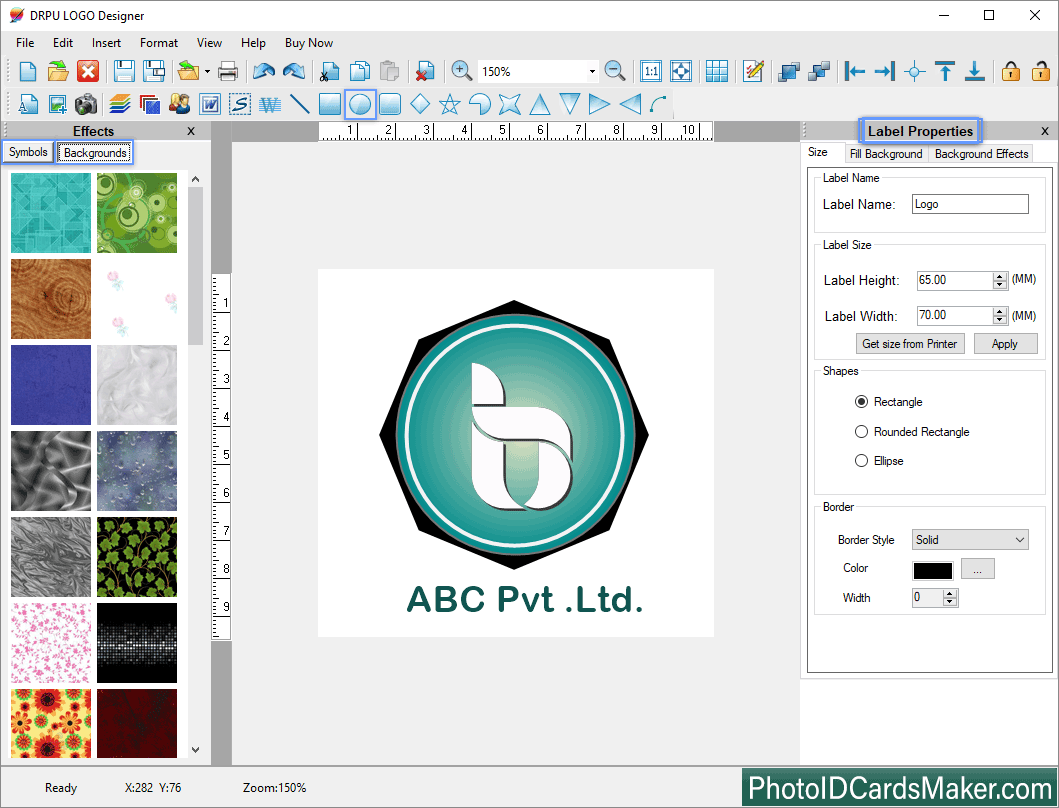
Task: Click the camera capture icon
Action: [x=86, y=104]
